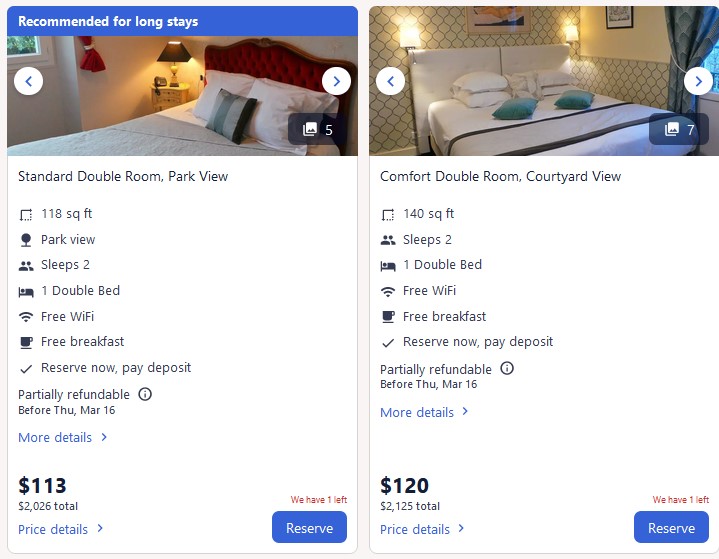719x559 pixels.
Task: Select the Comfort Double Room, Courtyard View title
Action: (x=500, y=176)
